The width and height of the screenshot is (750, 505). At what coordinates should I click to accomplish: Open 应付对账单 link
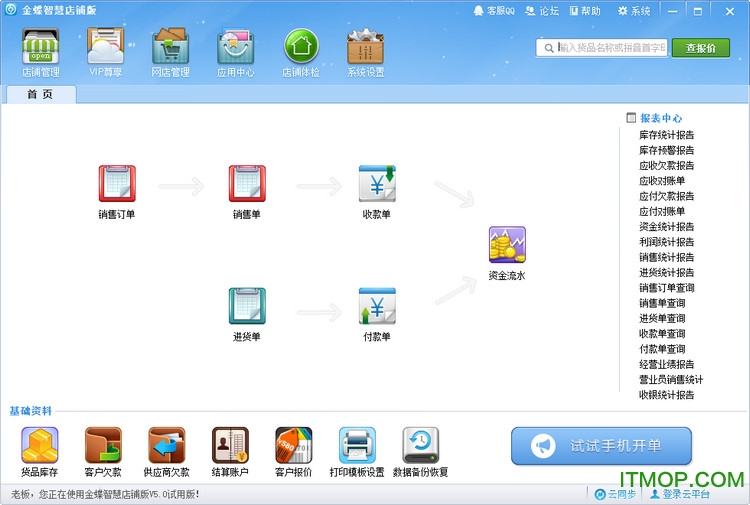point(662,212)
